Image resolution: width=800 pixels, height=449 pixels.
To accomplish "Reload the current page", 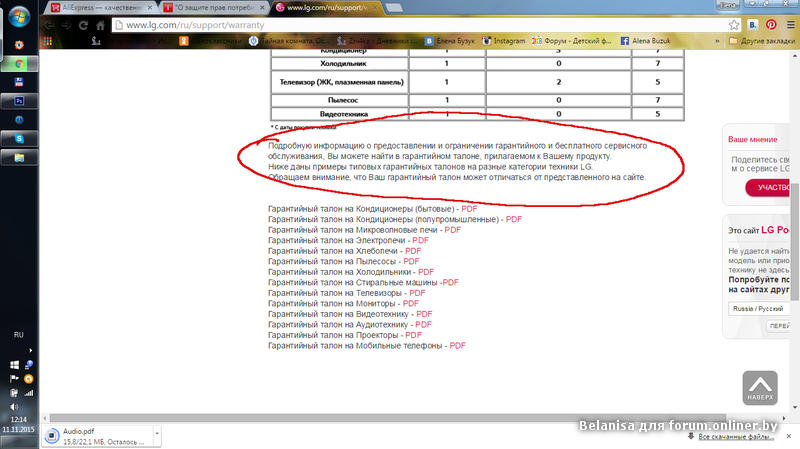I will click(83, 25).
